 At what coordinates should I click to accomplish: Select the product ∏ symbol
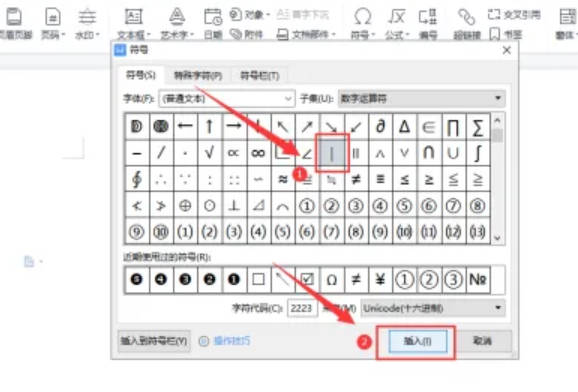pos(453,127)
